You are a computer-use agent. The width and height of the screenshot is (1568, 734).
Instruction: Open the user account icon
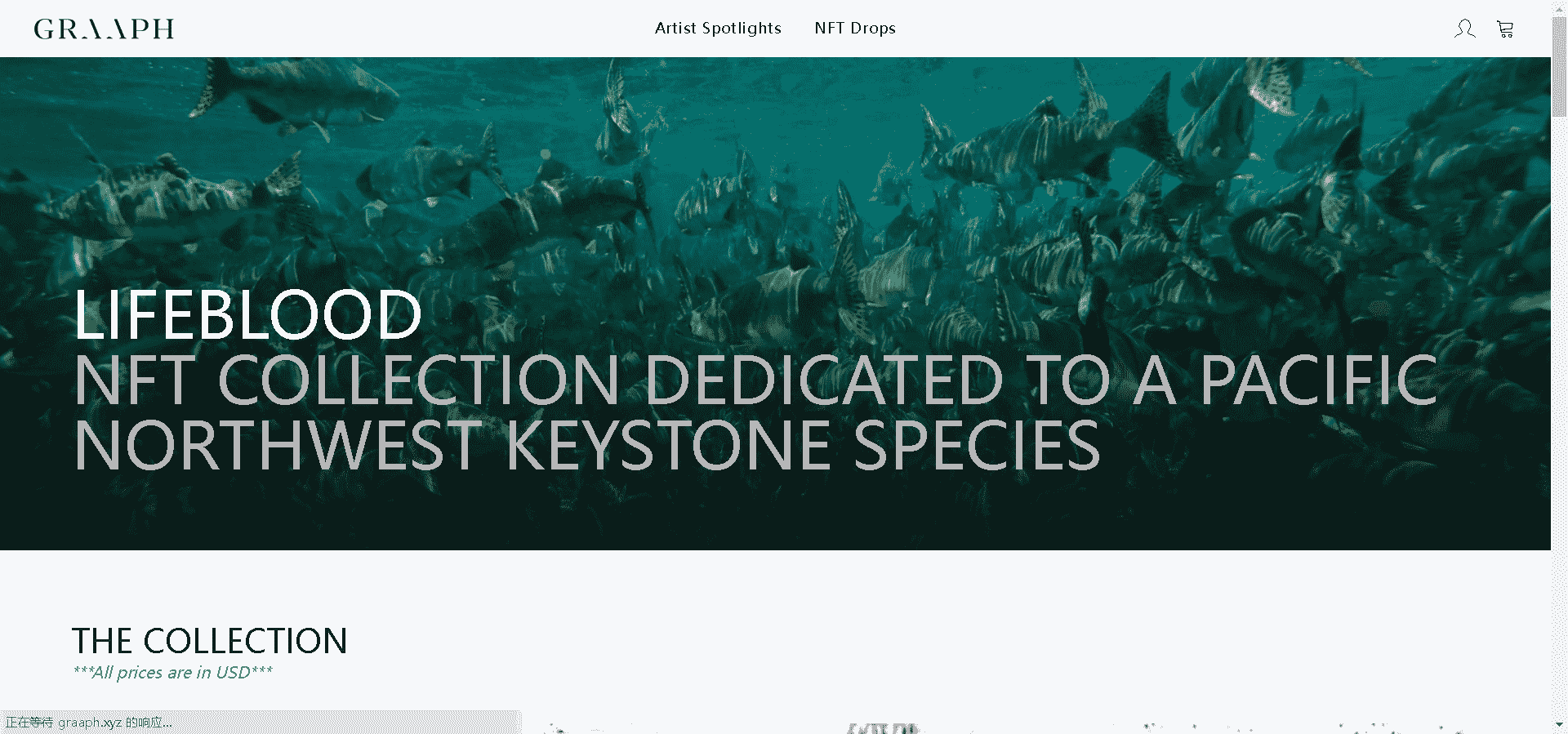[1464, 29]
